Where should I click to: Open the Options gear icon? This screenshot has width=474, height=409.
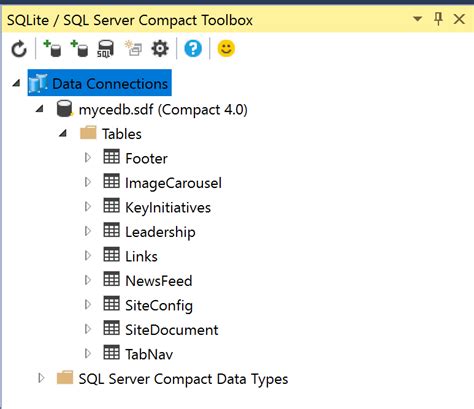[160, 49]
